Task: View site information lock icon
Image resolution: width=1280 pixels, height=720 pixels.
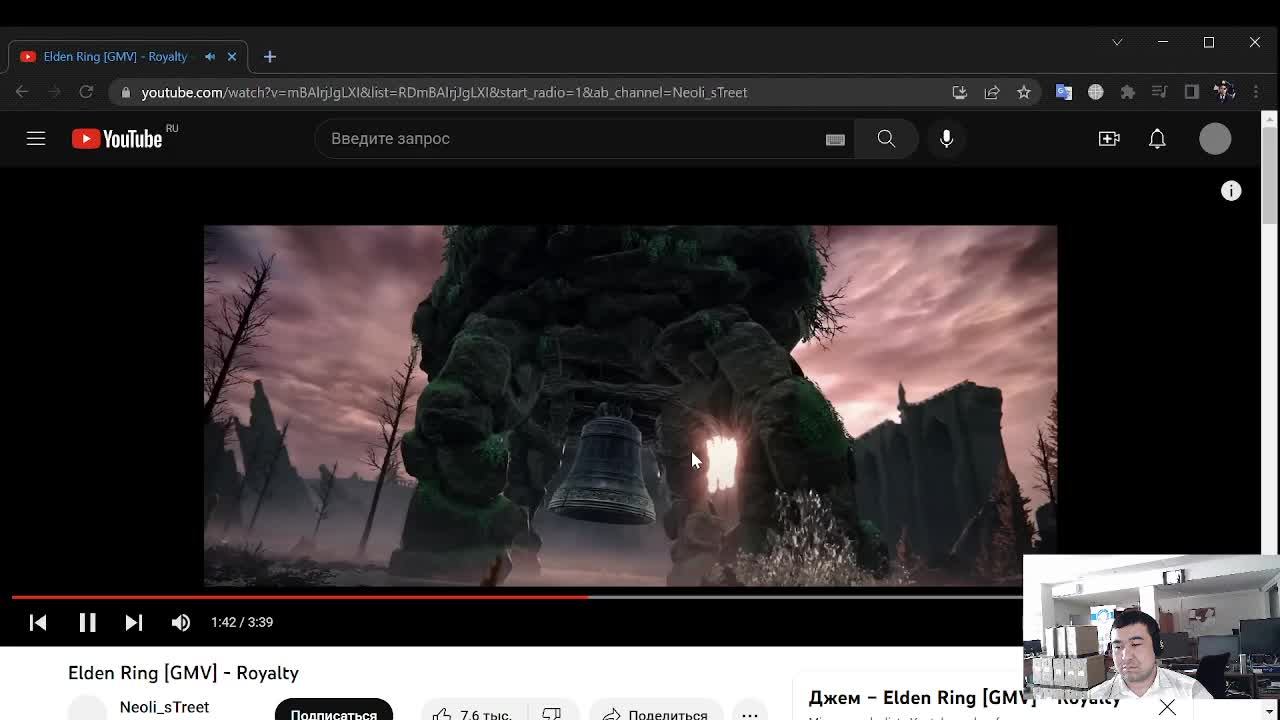Action: click(x=125, y=92)
